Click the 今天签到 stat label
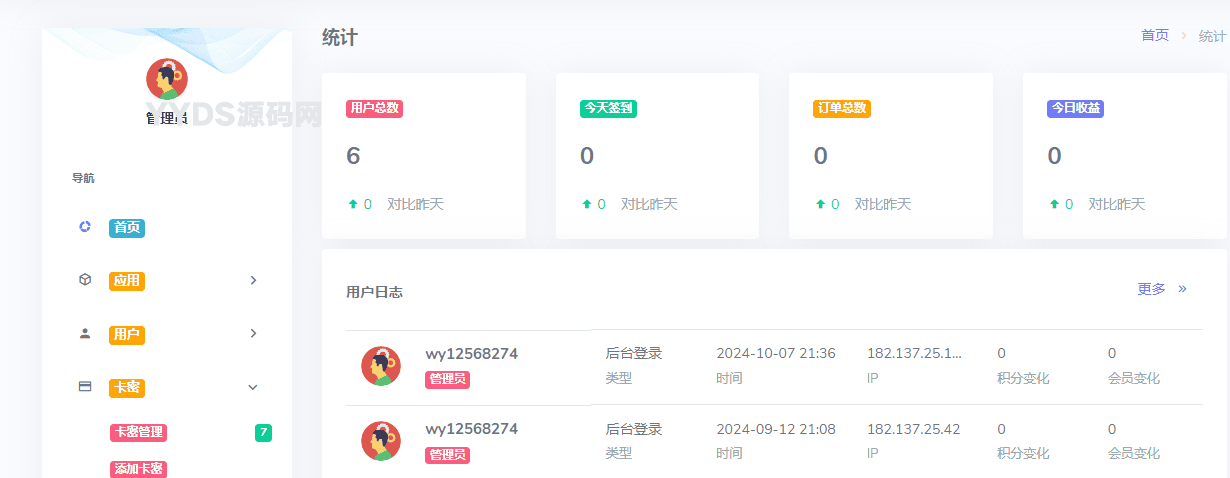1230x478 pixels. click(x=608, y=109)
